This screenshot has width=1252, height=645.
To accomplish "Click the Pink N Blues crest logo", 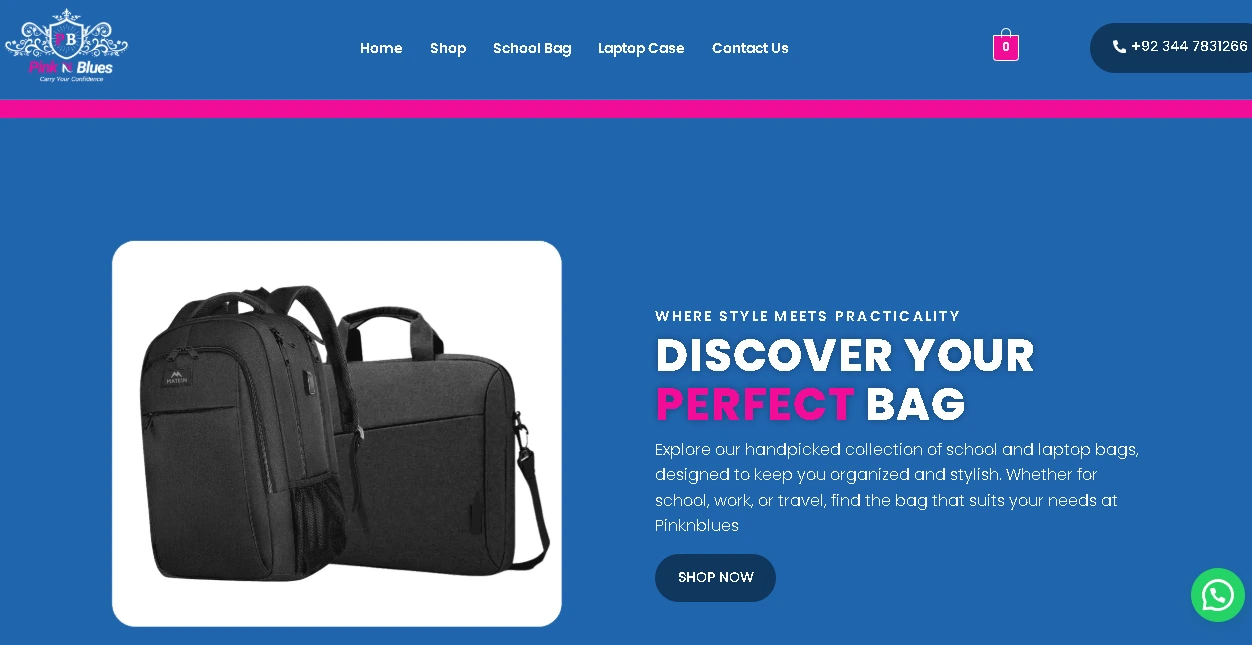I will point(66,45).
